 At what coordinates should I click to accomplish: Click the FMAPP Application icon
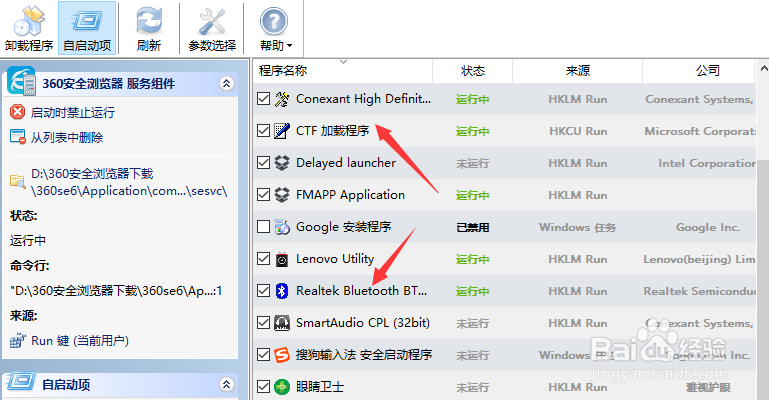(282, 195)
